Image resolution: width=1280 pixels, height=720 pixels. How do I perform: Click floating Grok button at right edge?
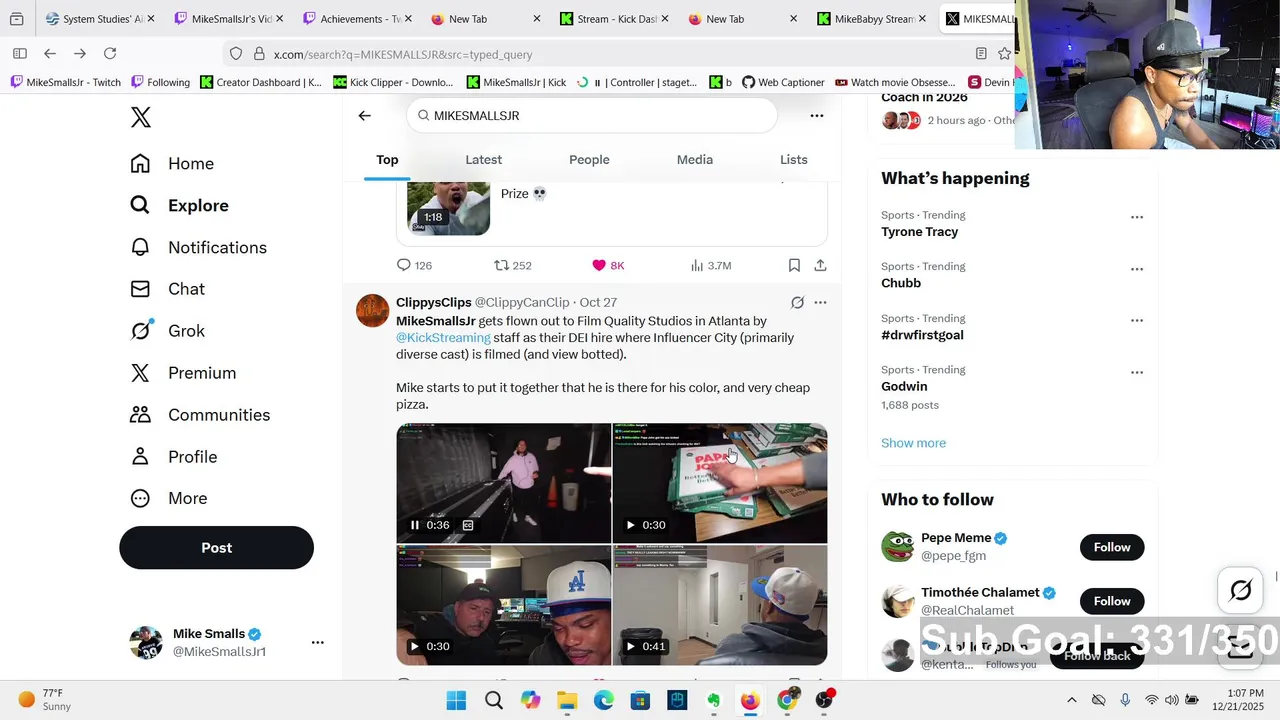[1240, 591]
